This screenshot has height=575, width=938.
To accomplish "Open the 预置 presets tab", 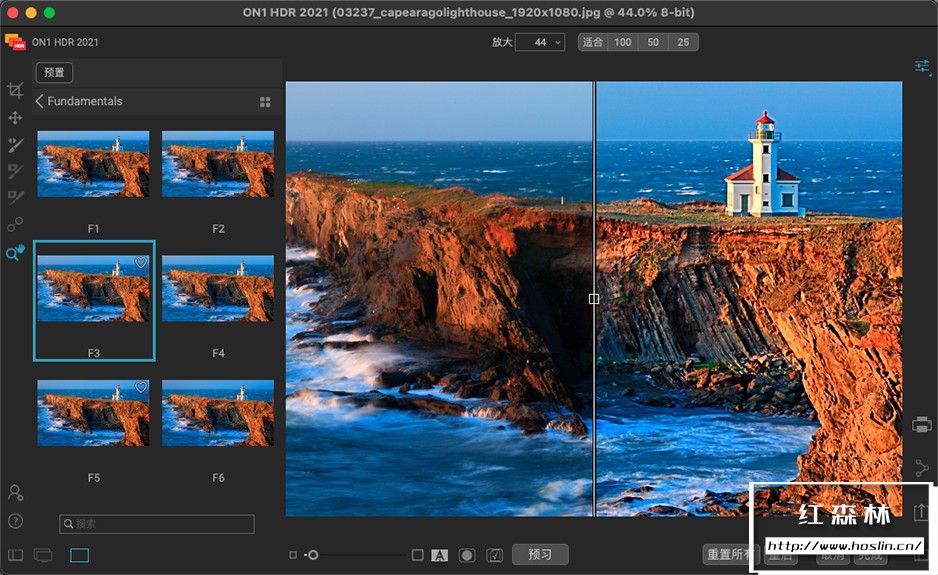I will tap(54, 72).
